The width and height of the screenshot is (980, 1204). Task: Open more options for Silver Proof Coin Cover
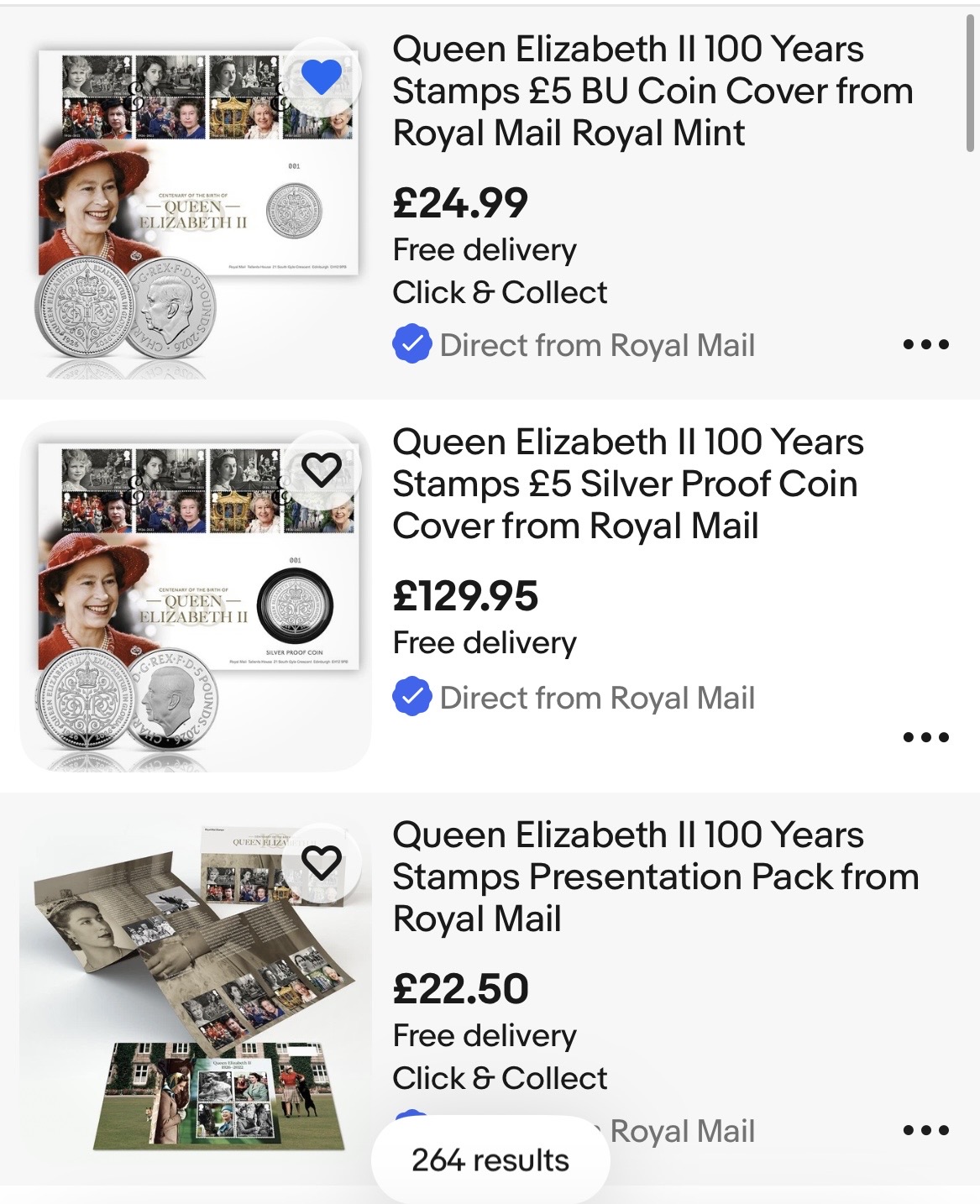(925, 737)
